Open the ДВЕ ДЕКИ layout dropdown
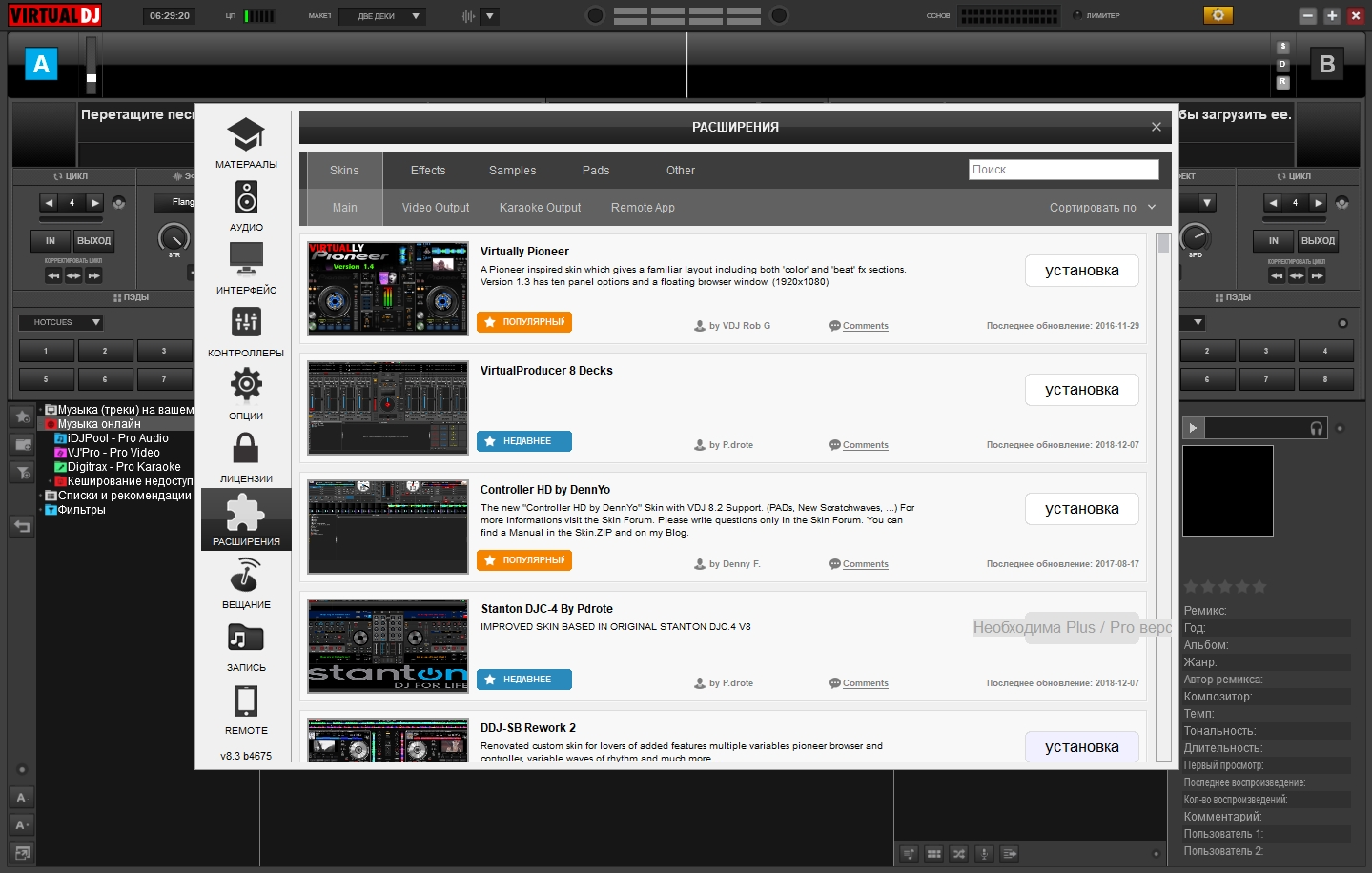The width and height of the screenshot is (1372, 873). pos(383,16)
